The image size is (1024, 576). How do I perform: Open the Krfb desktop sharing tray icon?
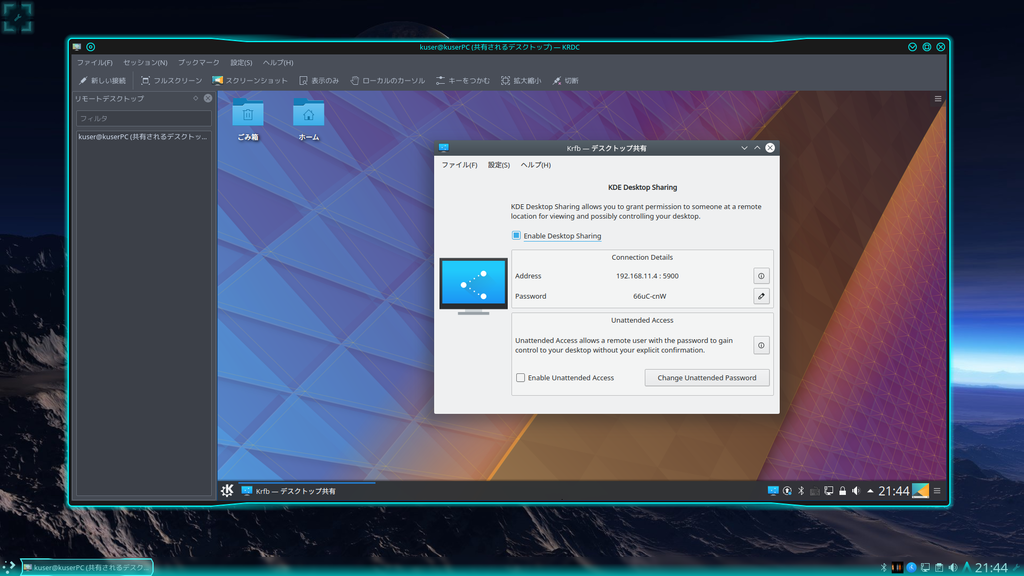pyautogui.click(x=772, y=490)
